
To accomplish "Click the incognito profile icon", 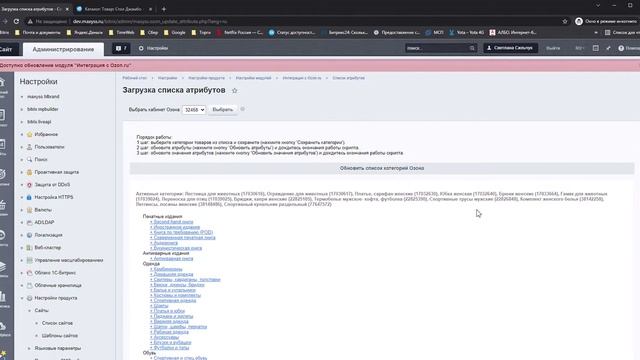I will point(579,21).
